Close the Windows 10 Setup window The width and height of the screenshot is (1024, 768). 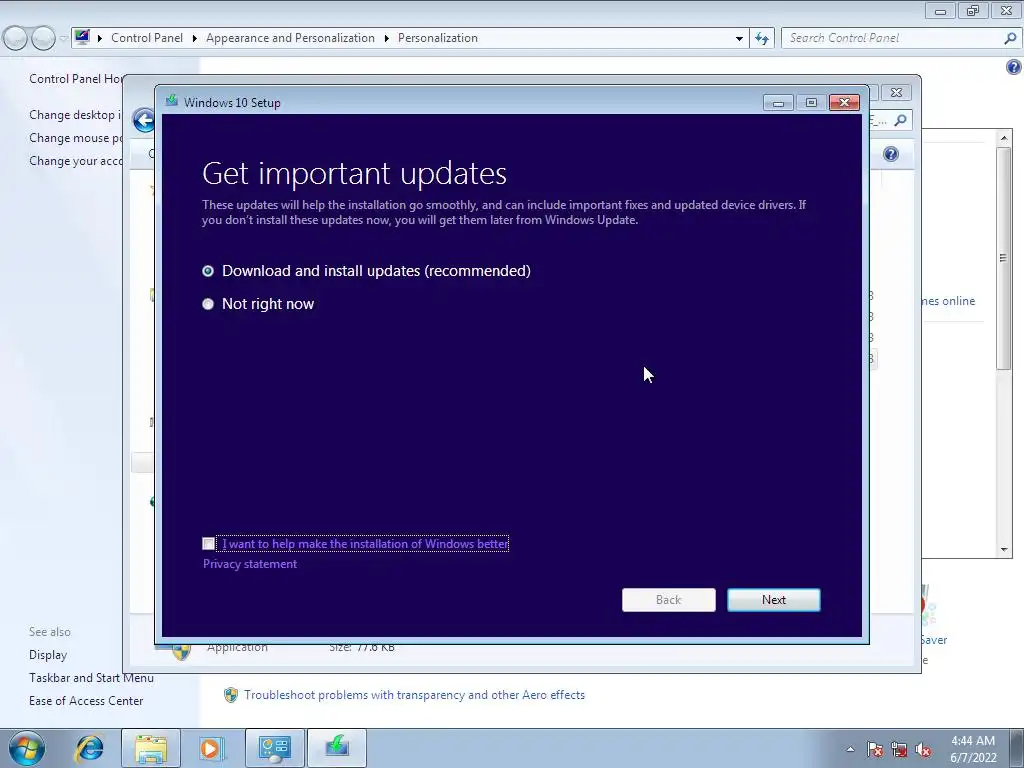tap(844, 103)
